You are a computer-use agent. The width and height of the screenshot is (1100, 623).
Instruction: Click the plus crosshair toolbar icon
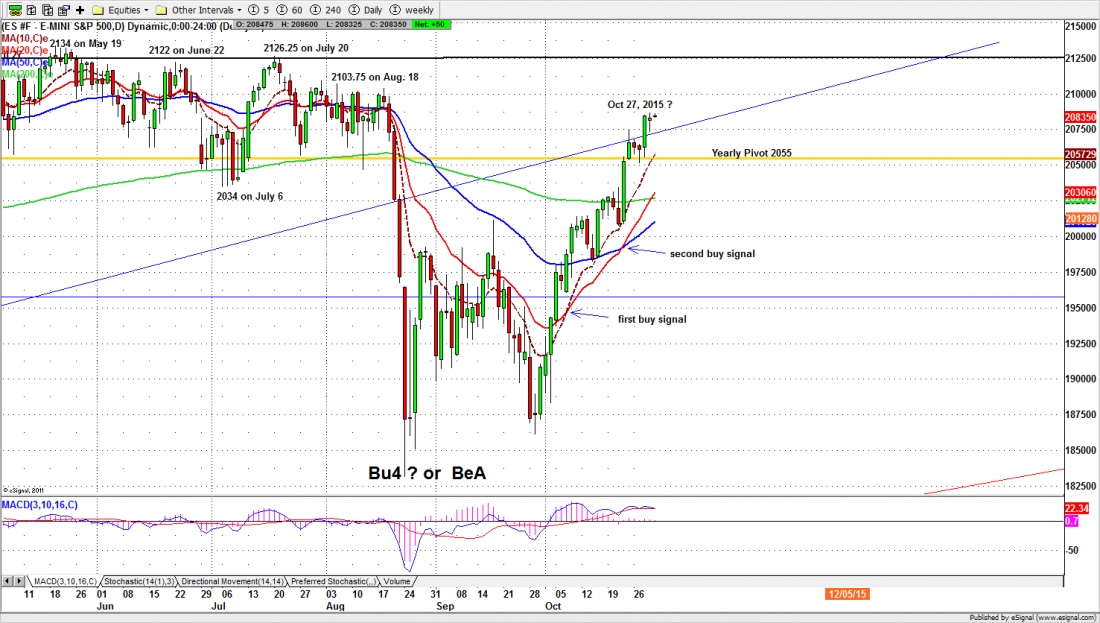coord(79,9)
